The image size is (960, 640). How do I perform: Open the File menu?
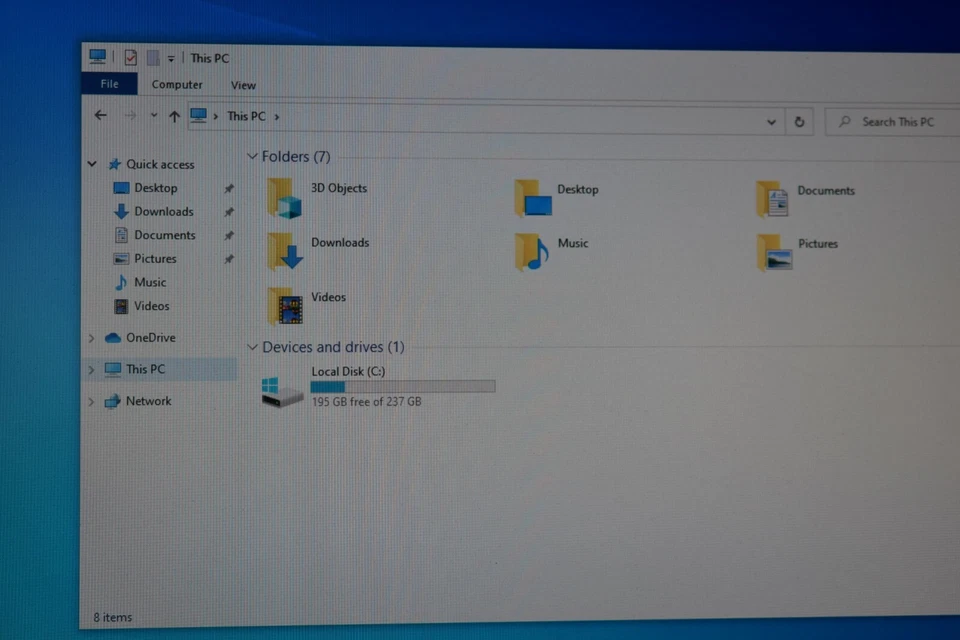(108, 84)
